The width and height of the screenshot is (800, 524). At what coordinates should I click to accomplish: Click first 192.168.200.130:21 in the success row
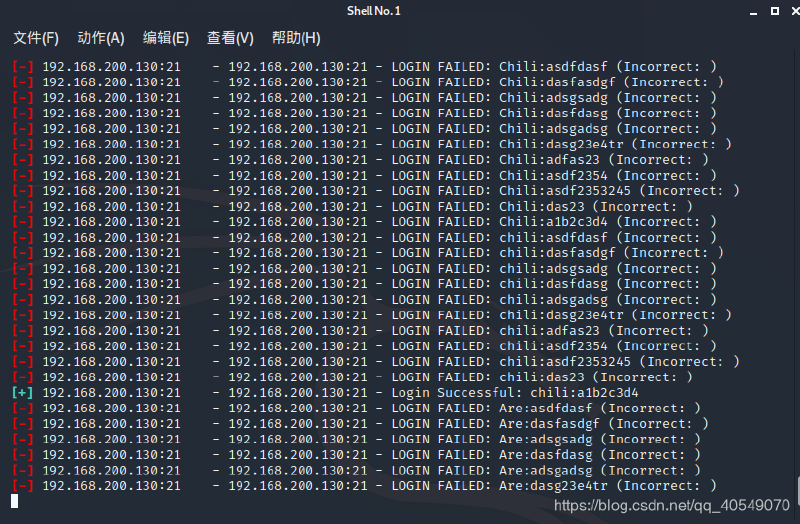coord(111,392)
